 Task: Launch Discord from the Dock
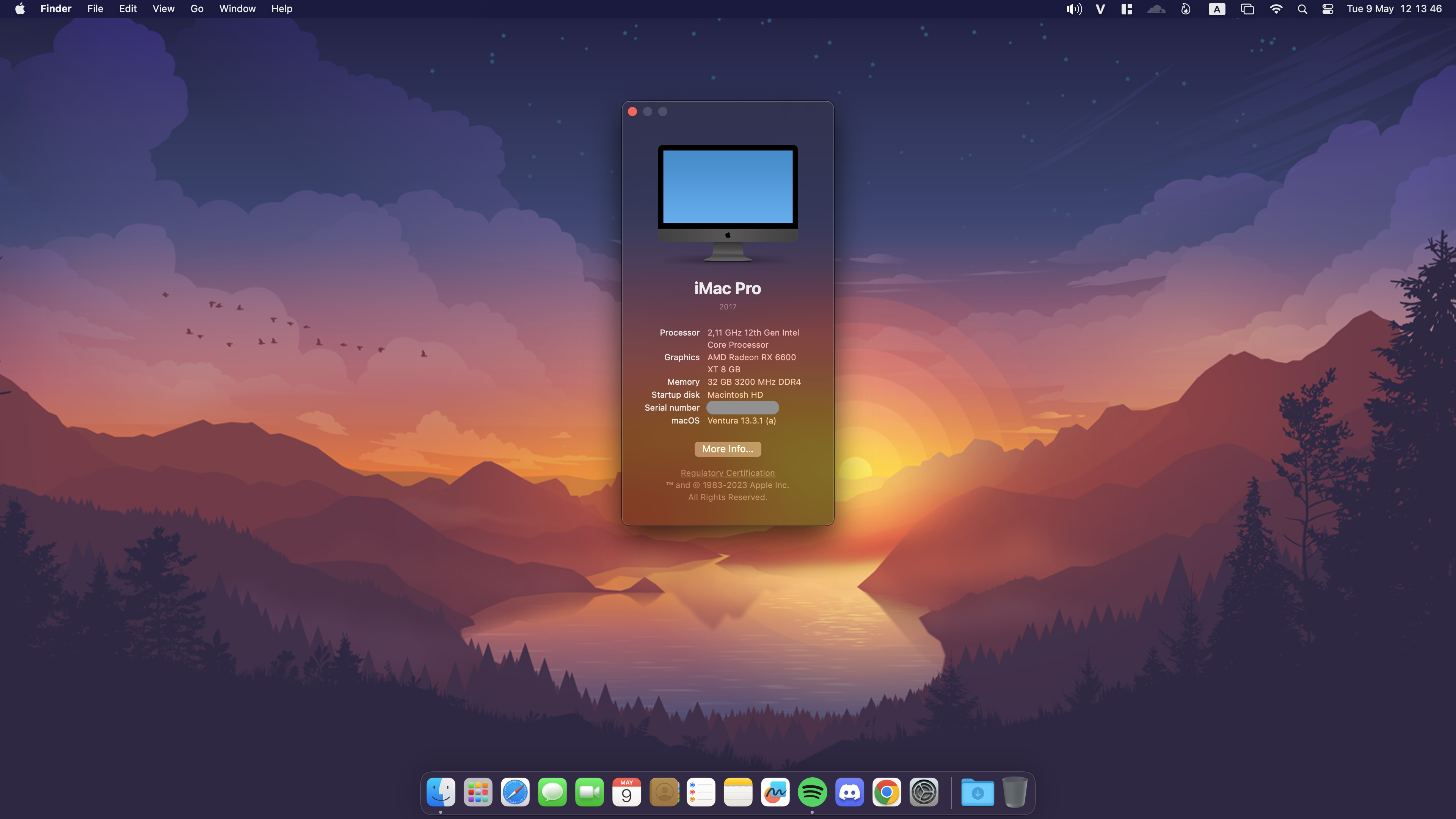(x=849, y=792)
